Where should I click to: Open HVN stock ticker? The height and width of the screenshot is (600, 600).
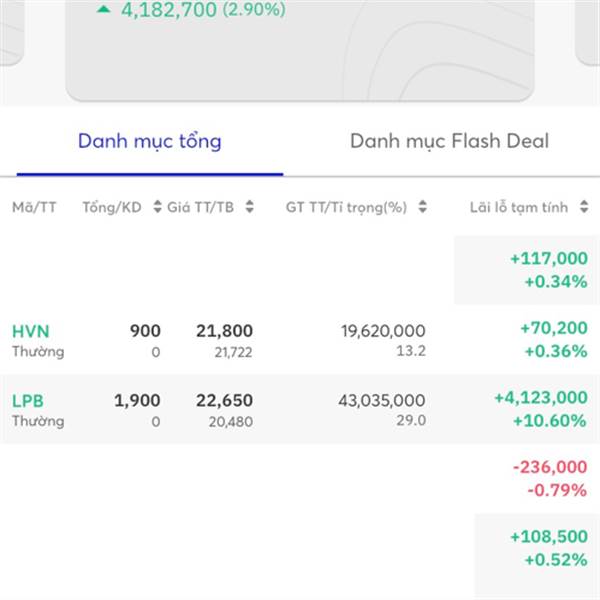point(31,331)
